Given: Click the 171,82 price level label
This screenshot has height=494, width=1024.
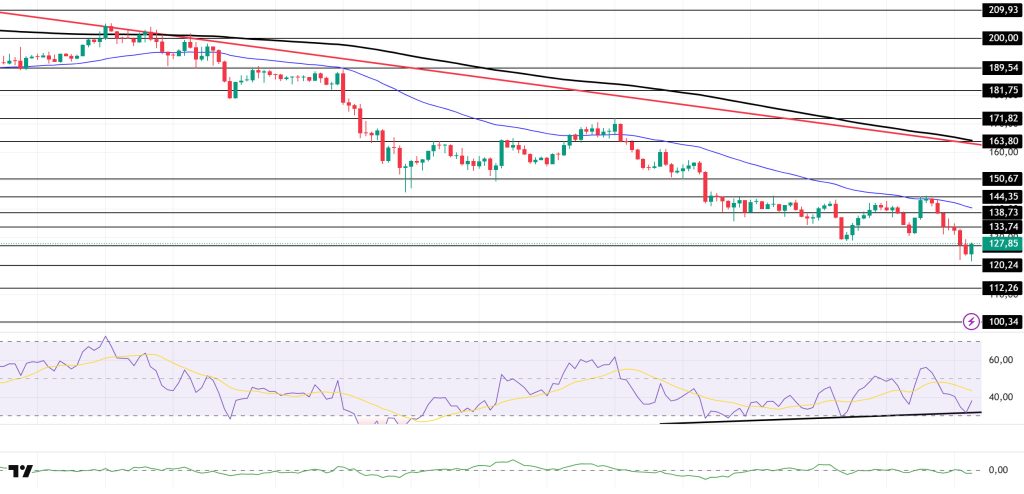Looking at the screenshot, I should pos(1001,118).
